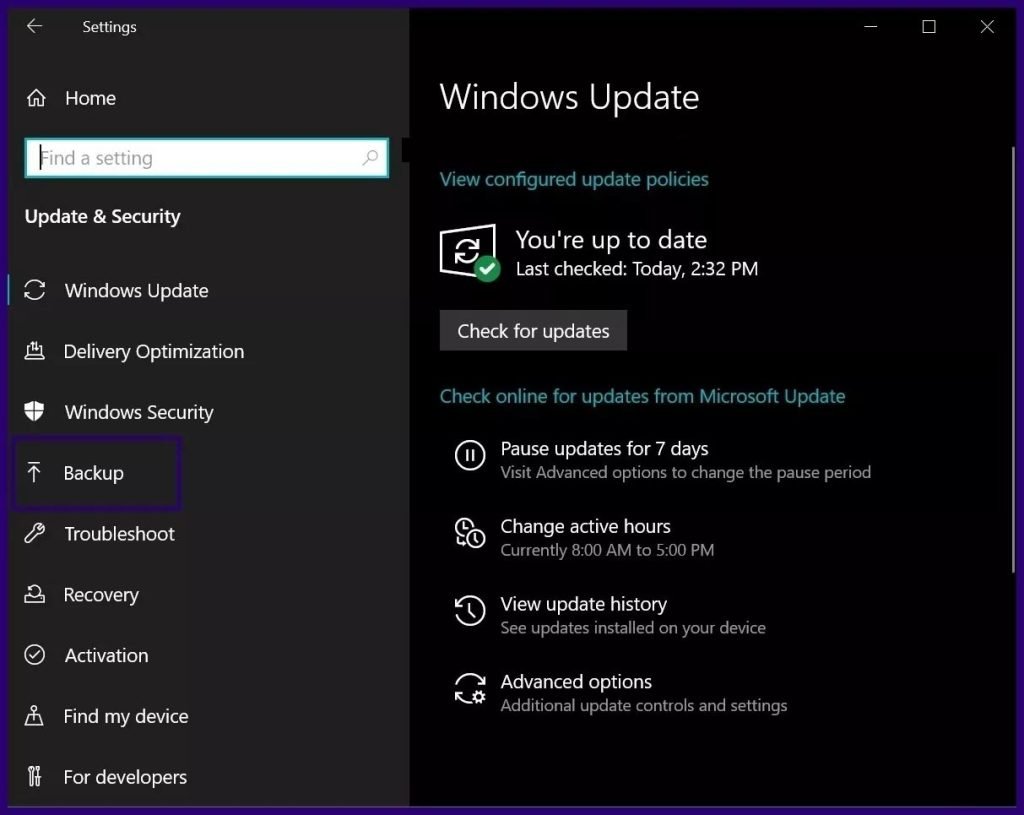
Task: Click the You're up to date status text
Action: 611,240
